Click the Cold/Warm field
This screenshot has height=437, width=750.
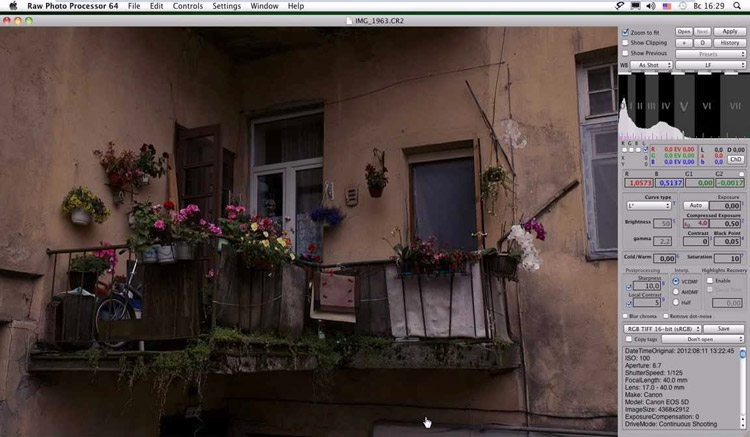click(x=664, y=258)
